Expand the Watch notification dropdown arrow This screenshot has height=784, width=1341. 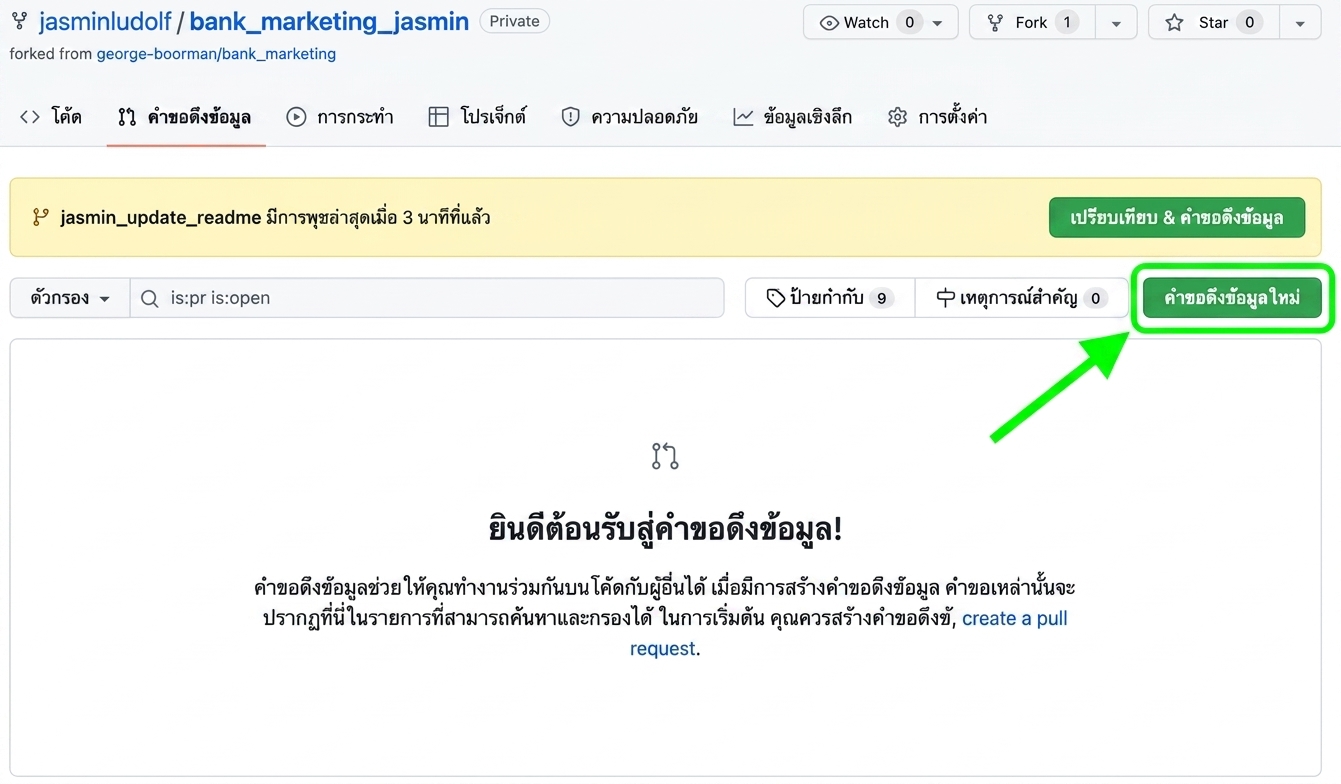coord(938,23)
